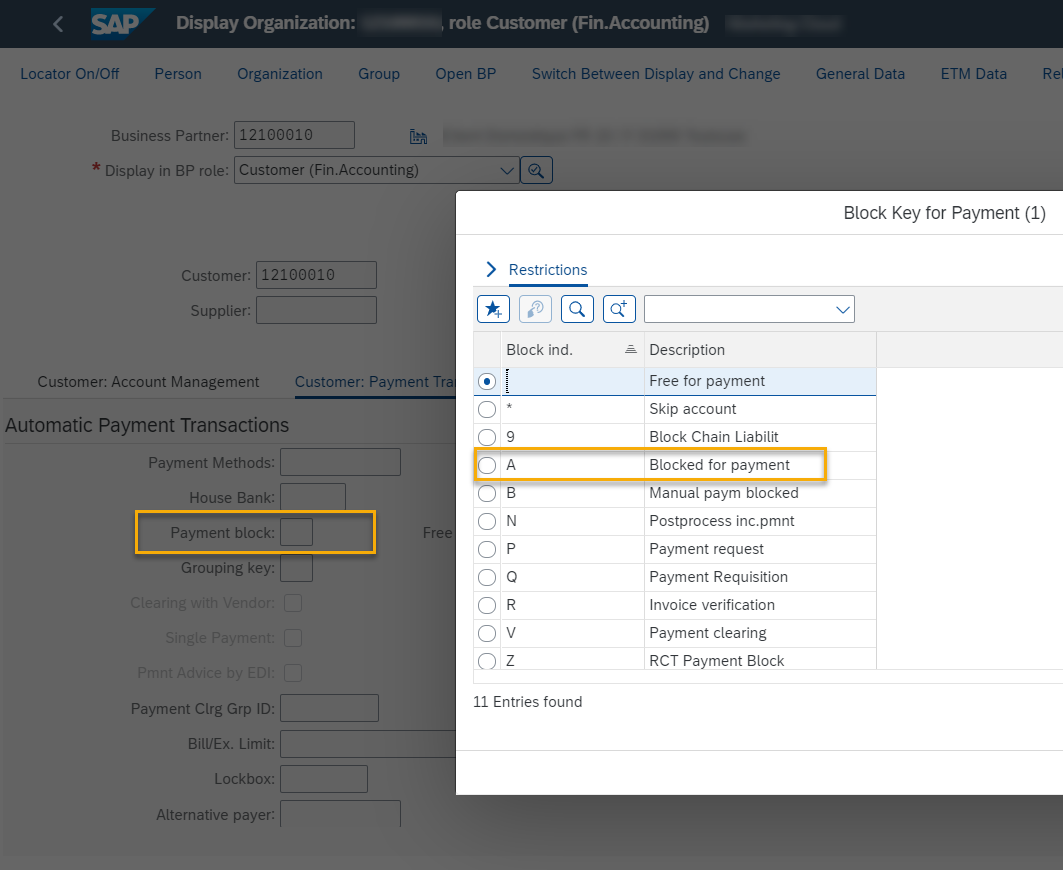Click Switch Between Display and Change

(x=656, y=74)
